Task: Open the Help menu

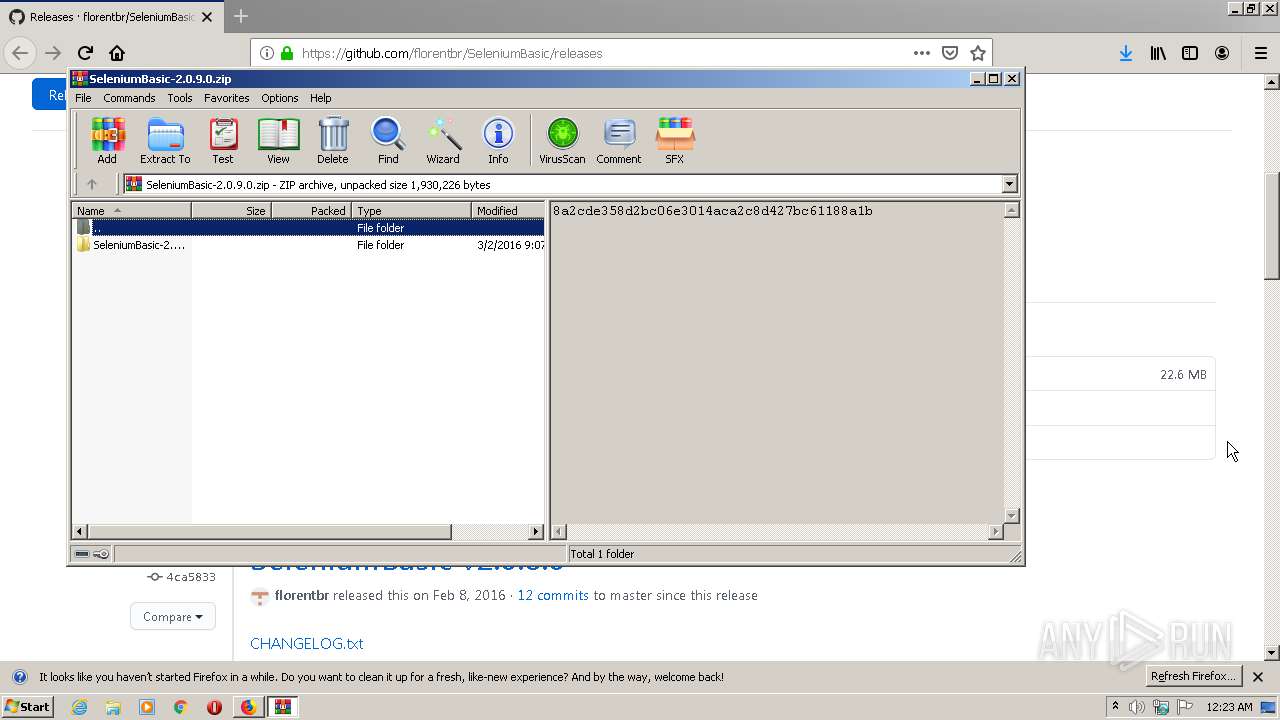Action: (320, 98)
